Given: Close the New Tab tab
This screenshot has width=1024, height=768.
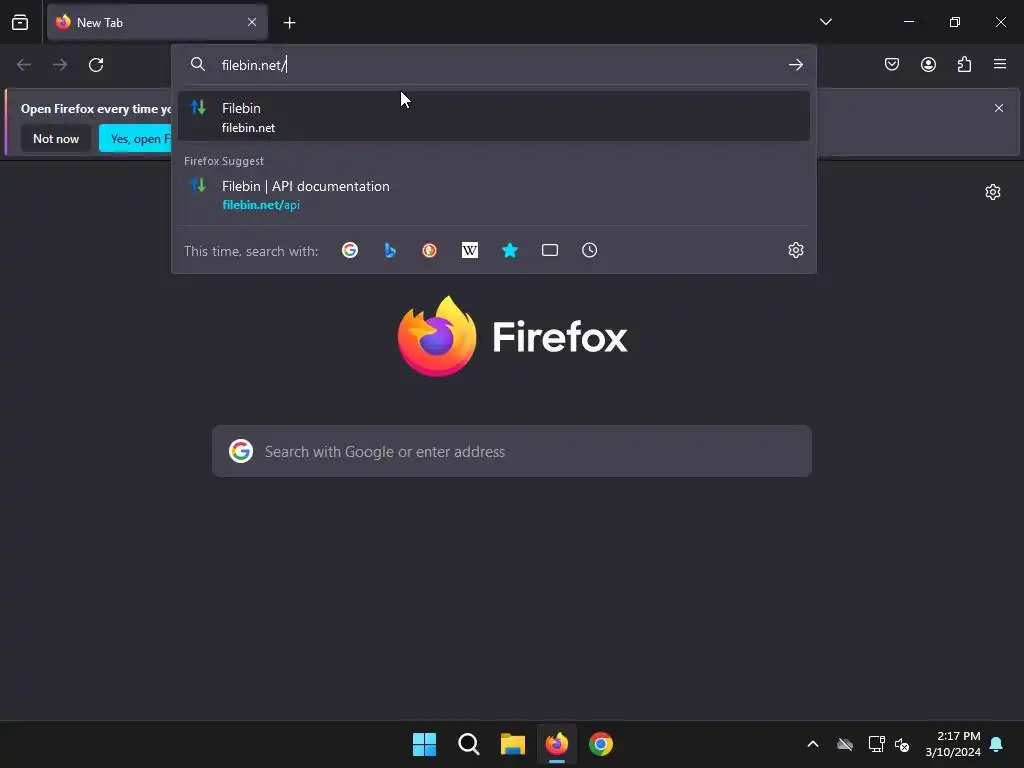Looking at the screenshot, I should point(251,22).
